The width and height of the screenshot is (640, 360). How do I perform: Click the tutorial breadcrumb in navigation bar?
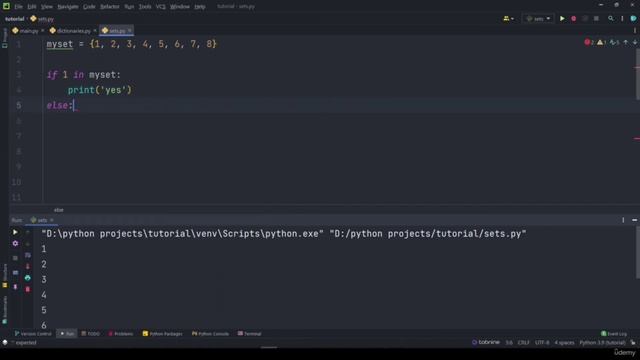click(x=15, y=19)
